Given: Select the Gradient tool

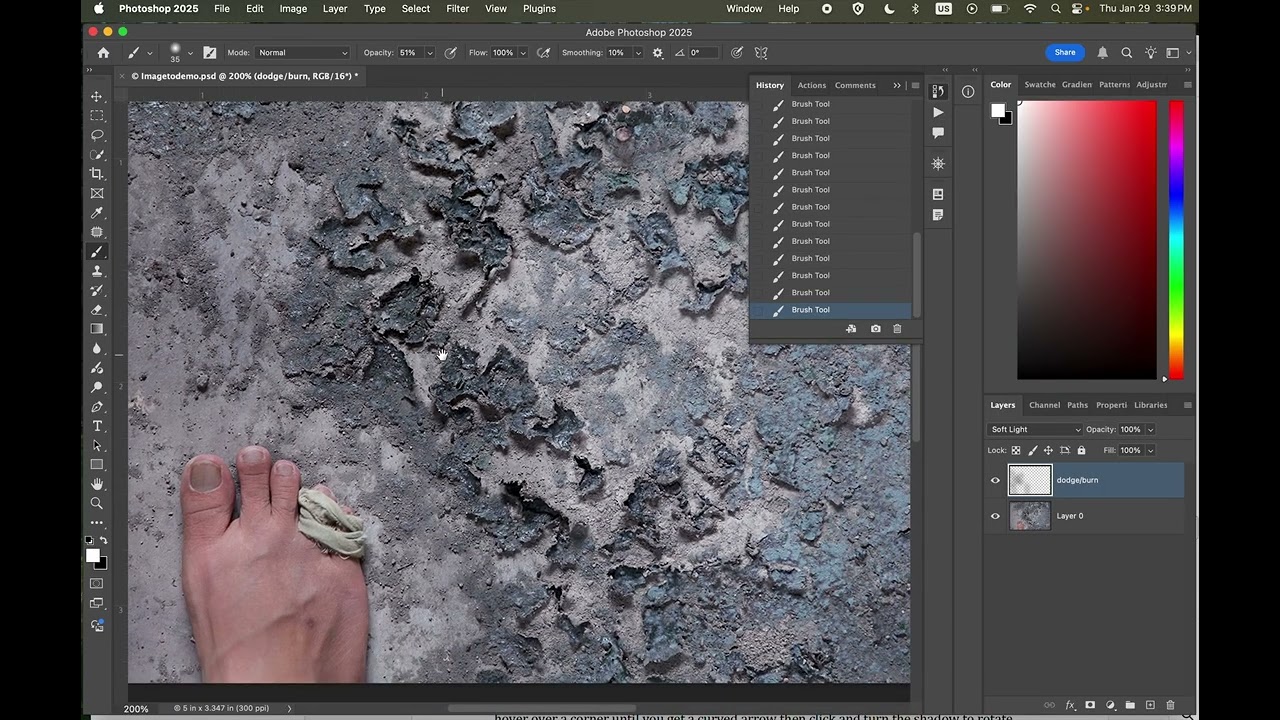Looking at the screenshot, I should click(97, 329).
